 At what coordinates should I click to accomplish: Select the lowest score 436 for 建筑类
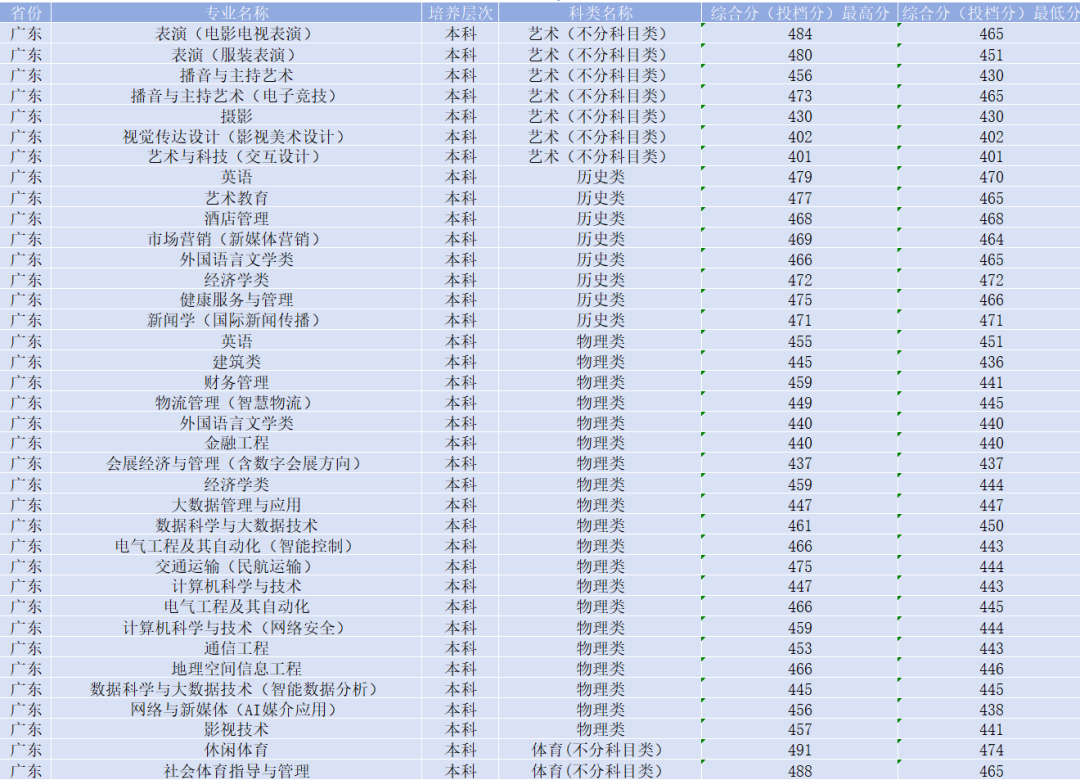point(990,362)
